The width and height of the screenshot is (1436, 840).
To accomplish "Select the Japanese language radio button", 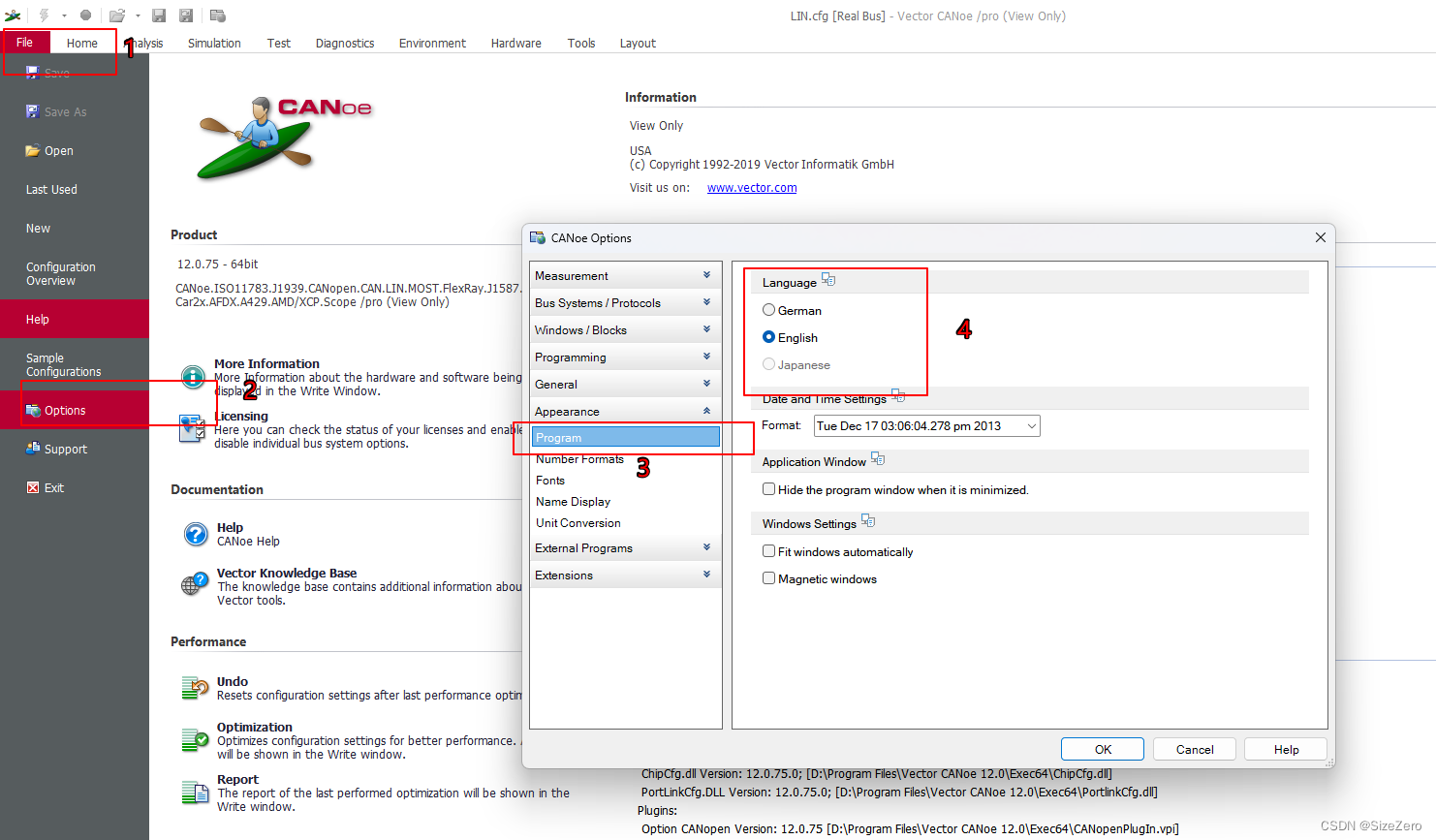I will point(768,364).
